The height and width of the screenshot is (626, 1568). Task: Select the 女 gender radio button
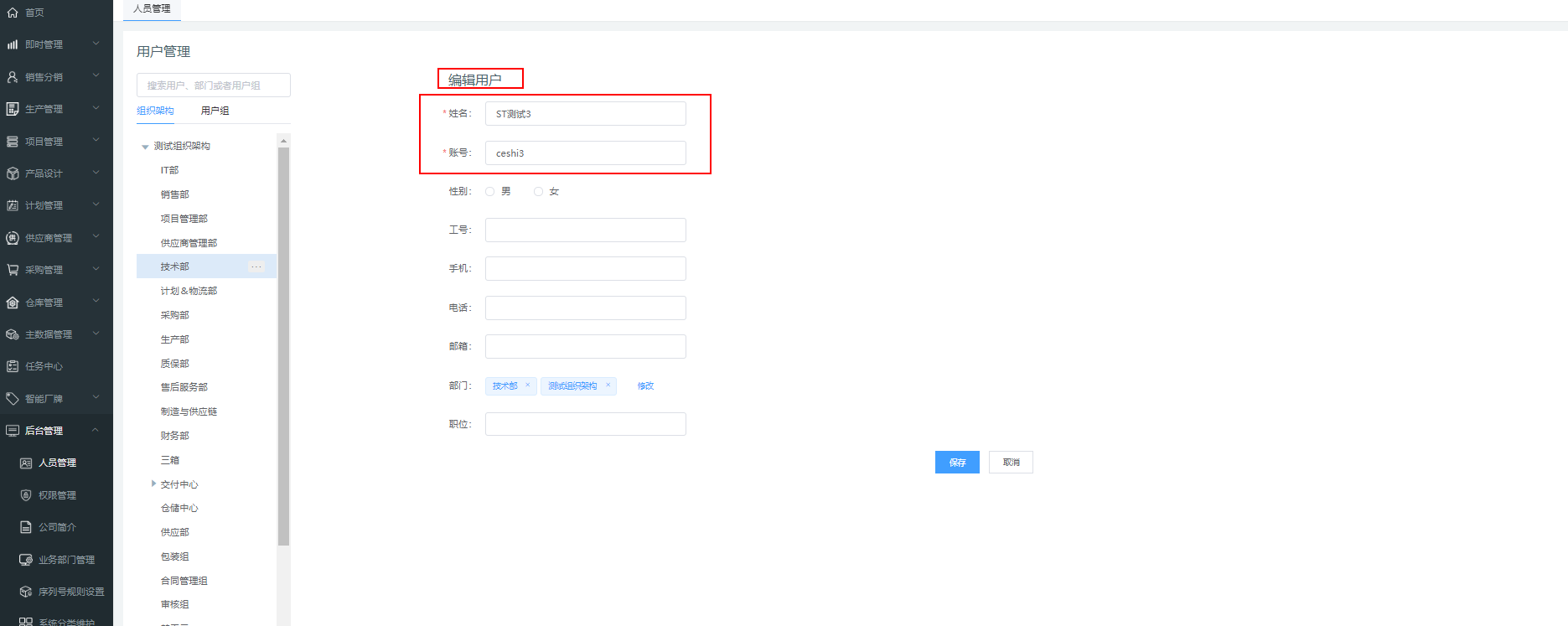click(538, 192)
